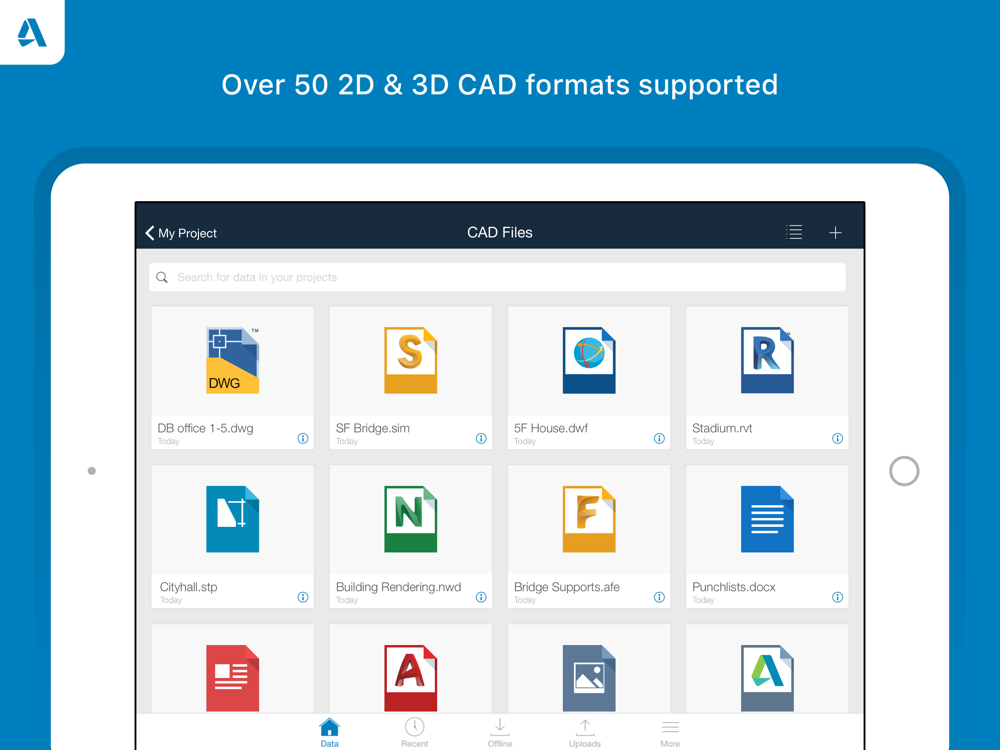Viewport: 1000px width, 750px height.
Task: Show info for Punchlists.docx
Action: [837, 597]
